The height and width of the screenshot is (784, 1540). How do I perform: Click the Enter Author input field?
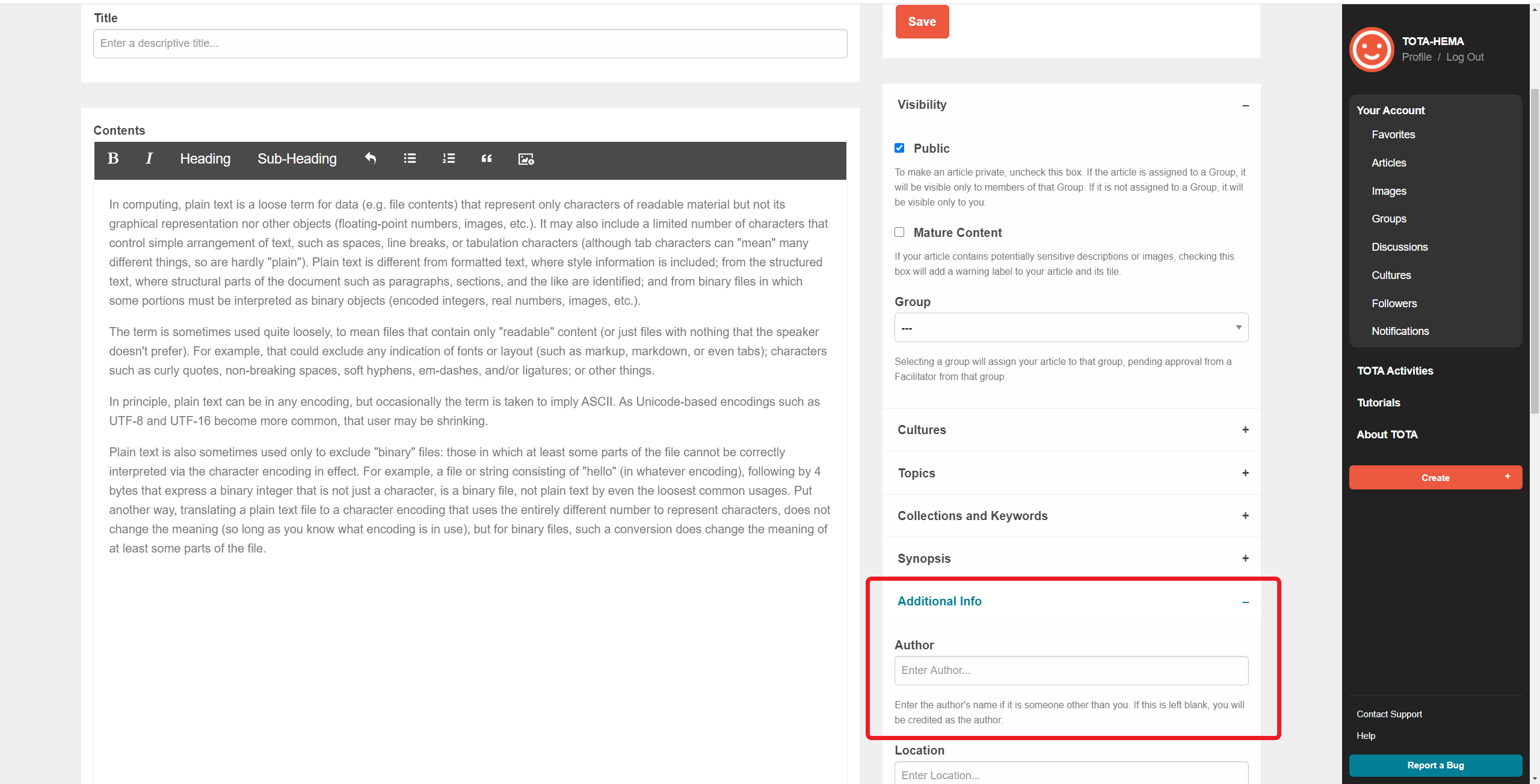point(1071,670)
